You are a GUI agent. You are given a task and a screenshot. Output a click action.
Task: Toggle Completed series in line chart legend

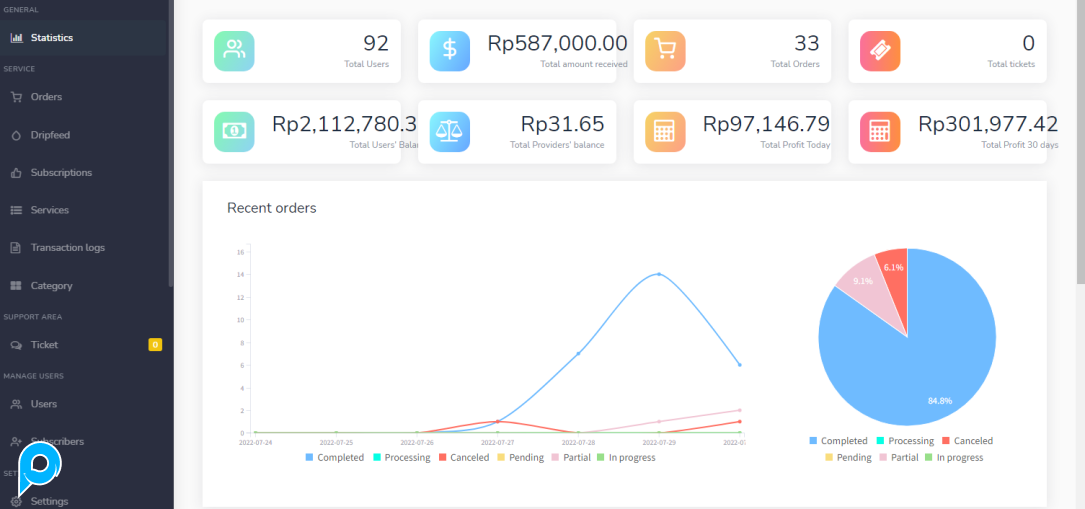336,458
